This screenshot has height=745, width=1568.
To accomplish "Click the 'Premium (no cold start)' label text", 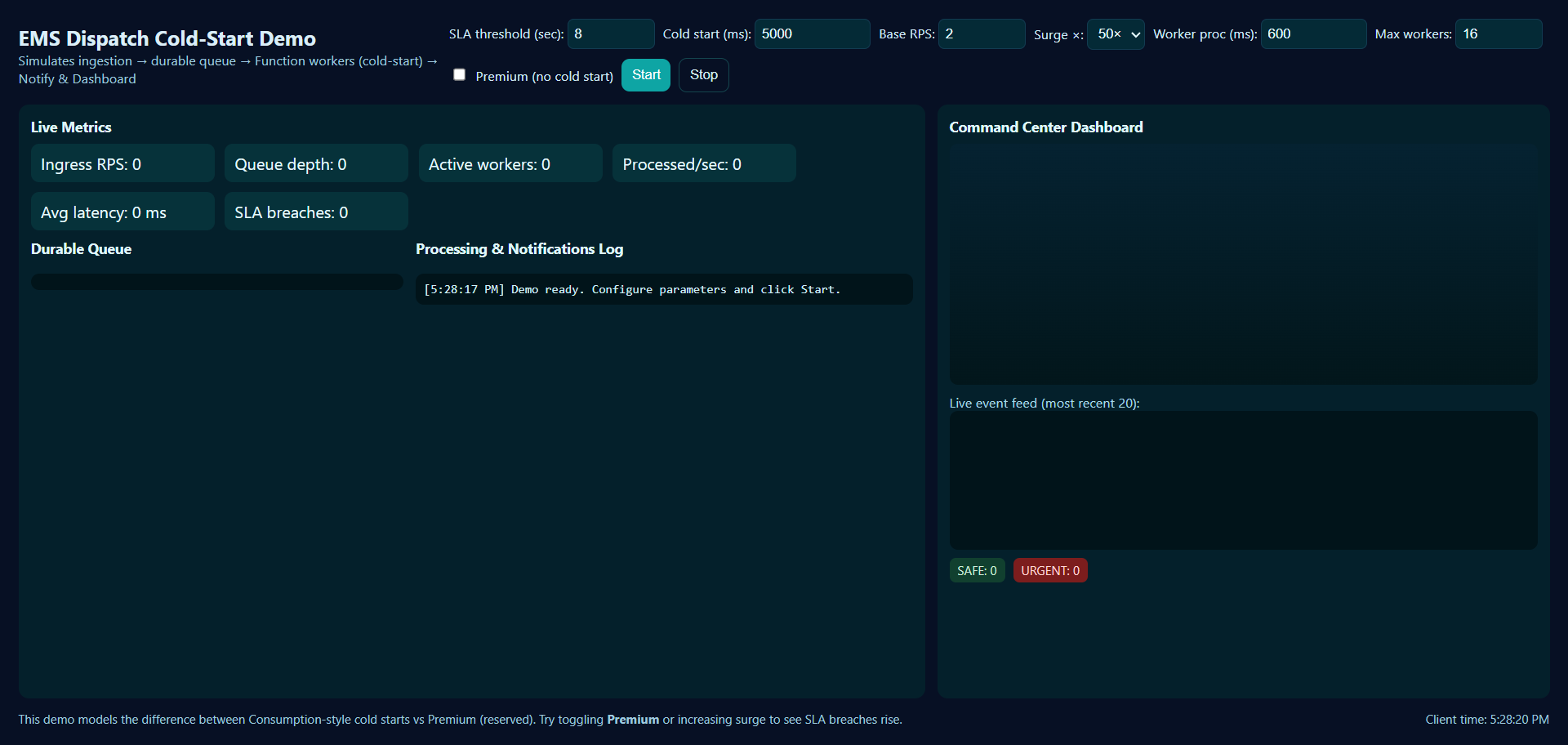I will (545, 76).
